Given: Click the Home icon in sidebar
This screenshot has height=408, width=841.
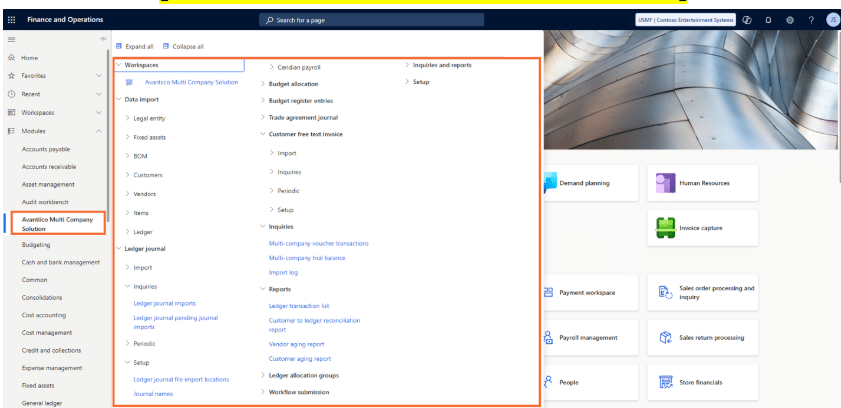Looking at the screenshot, I should [x=11, y=57].
